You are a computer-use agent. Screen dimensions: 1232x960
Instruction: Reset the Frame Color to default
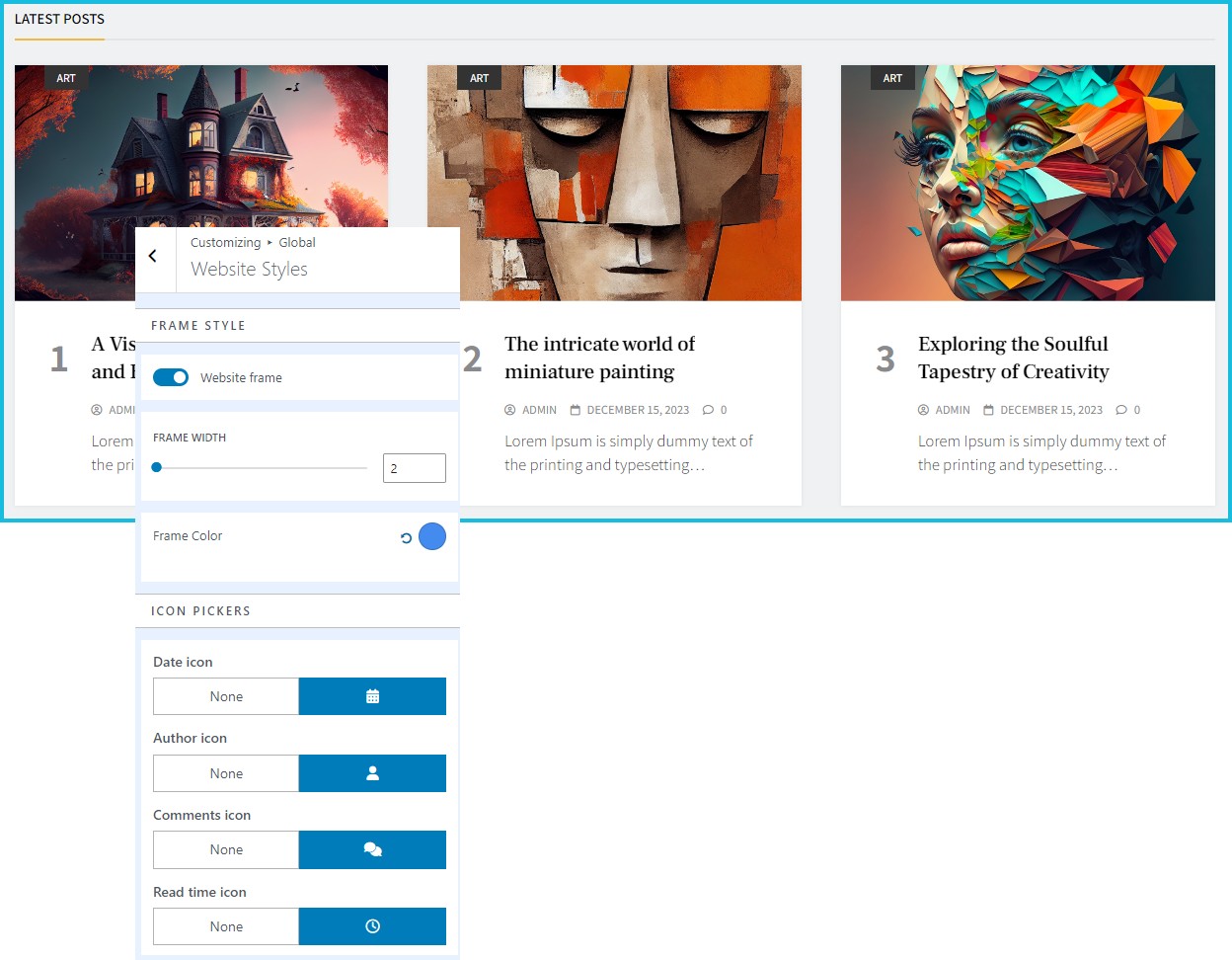(406, 538)
